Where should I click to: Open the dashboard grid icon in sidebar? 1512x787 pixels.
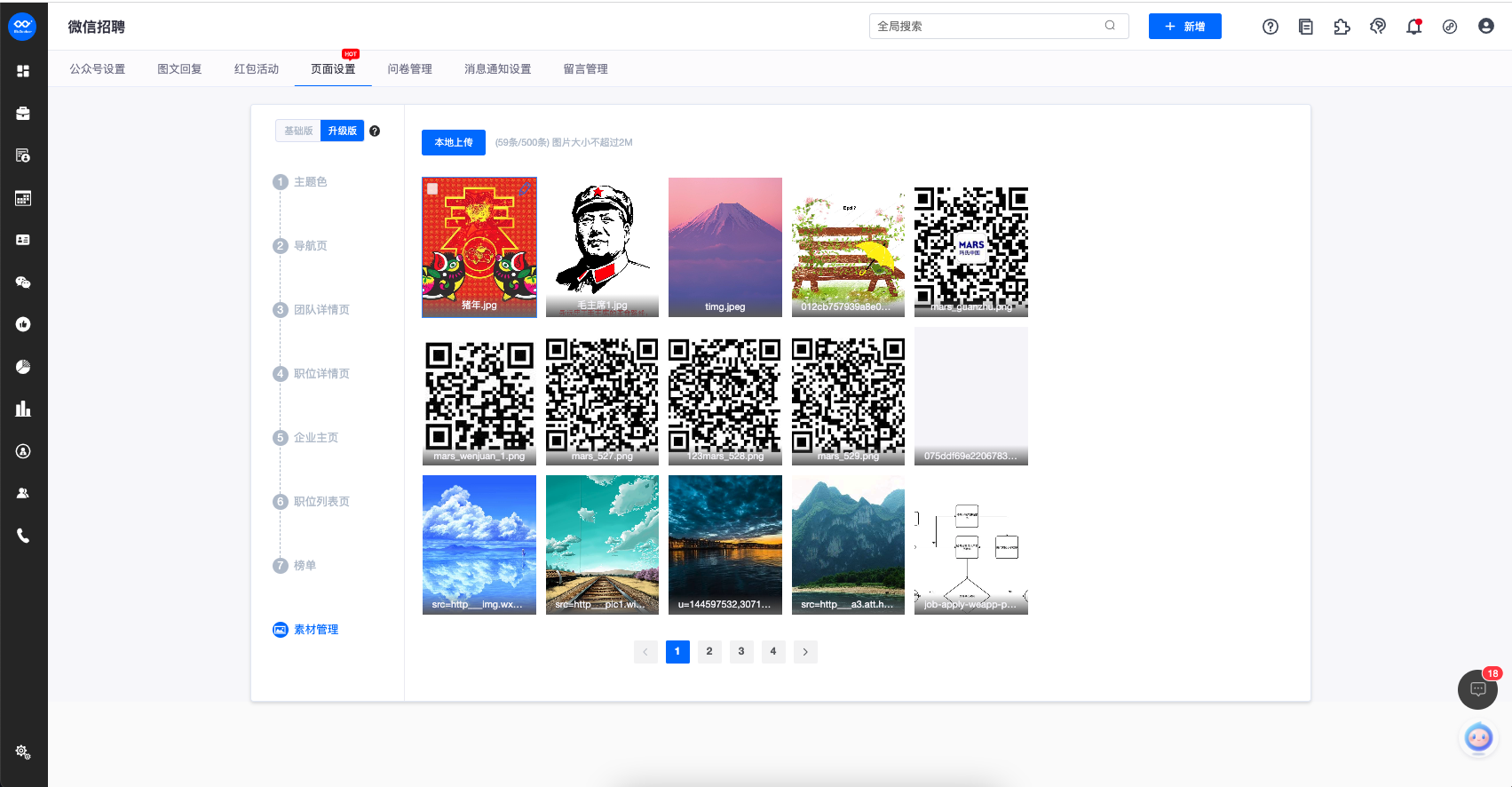pos(23,71)
